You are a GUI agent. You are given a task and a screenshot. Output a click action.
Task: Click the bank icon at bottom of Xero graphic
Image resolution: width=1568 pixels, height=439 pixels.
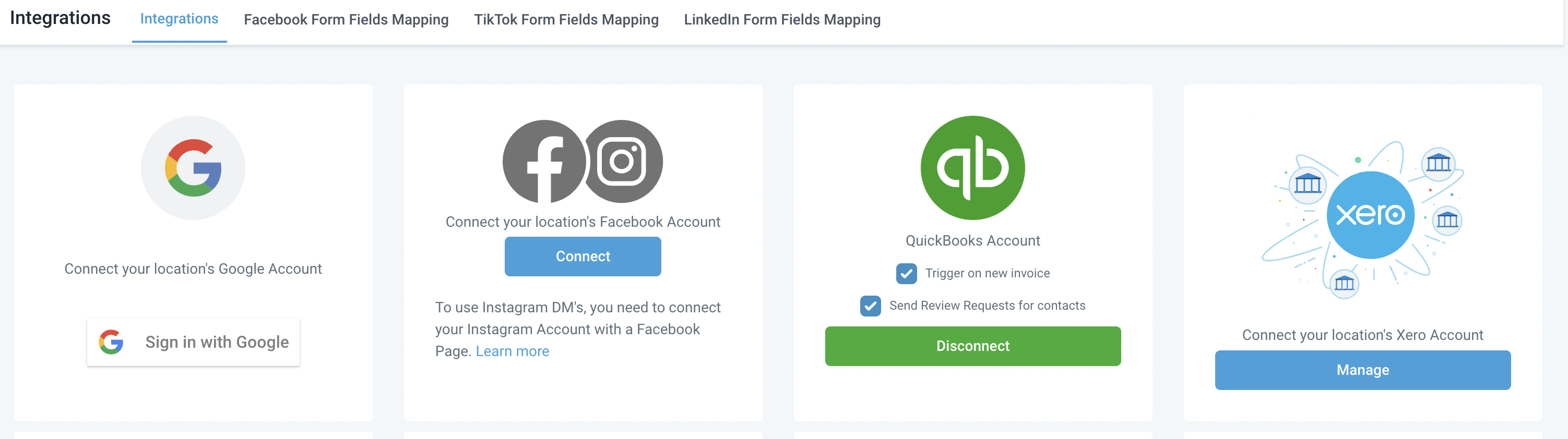pos(1344,283)
